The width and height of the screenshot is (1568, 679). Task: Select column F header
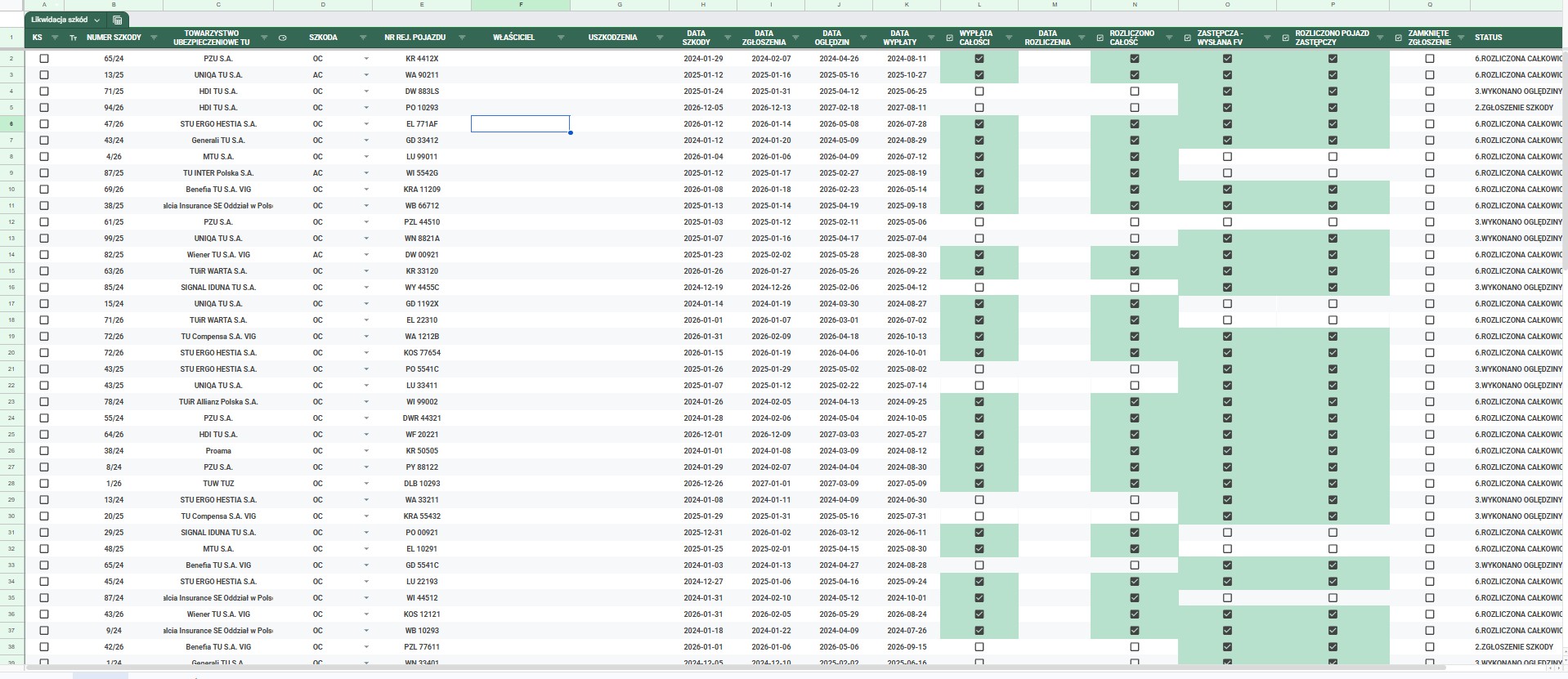pos(521,5)
